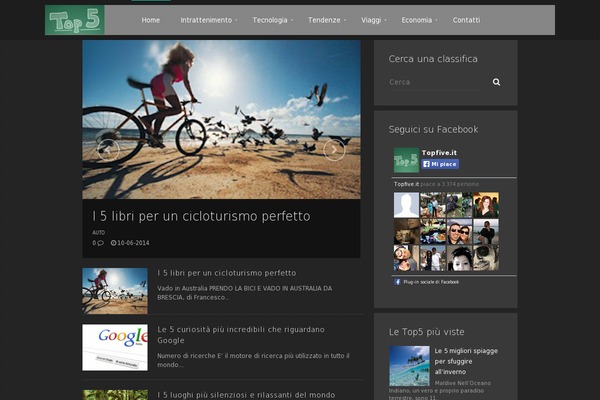Open cicloturismo article thumbnail in list
Screen dimensions: 600x400
pyautogui.click(x=115, y=291)
